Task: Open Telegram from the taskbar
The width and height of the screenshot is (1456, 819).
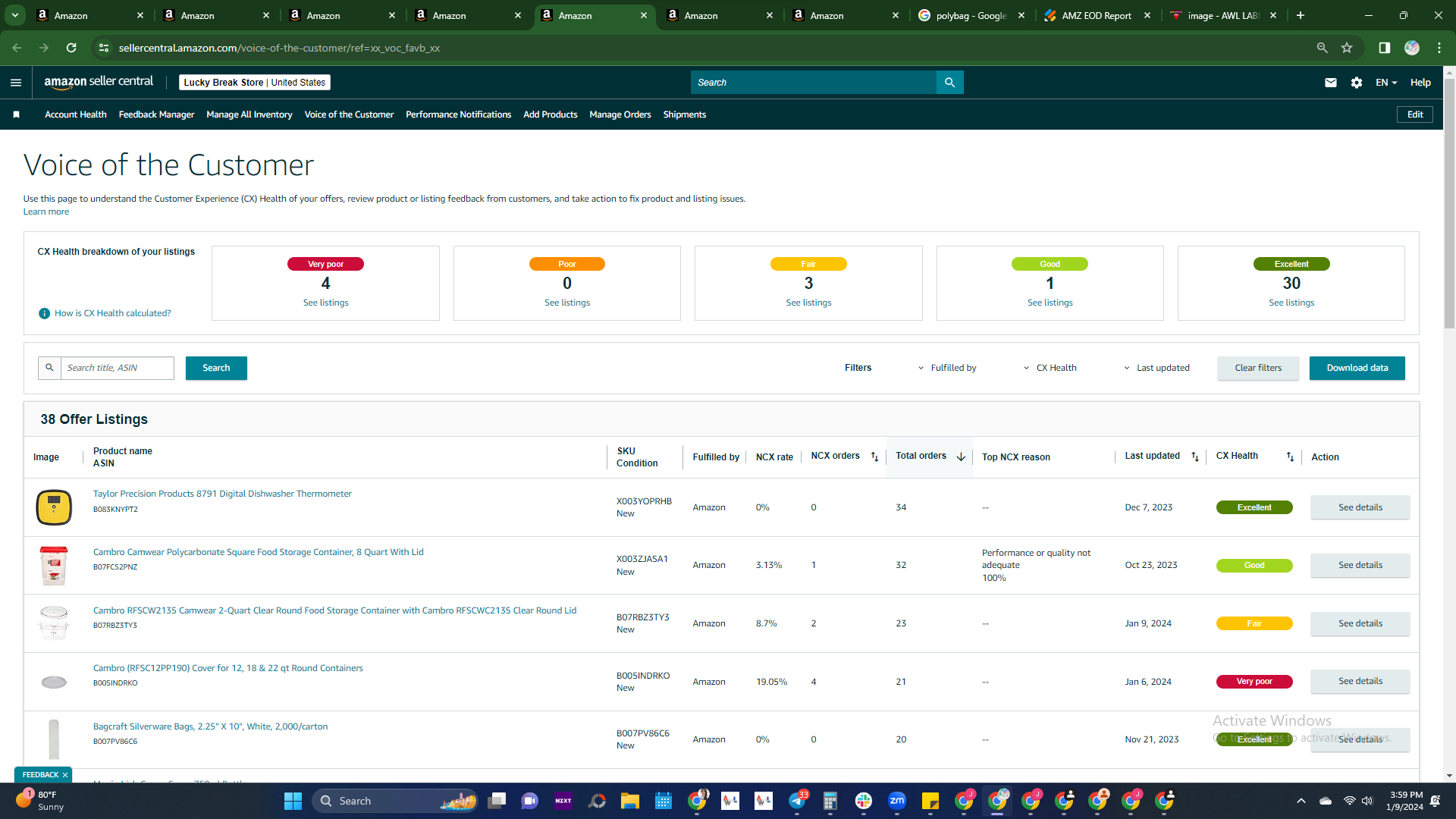Action: 797,801
